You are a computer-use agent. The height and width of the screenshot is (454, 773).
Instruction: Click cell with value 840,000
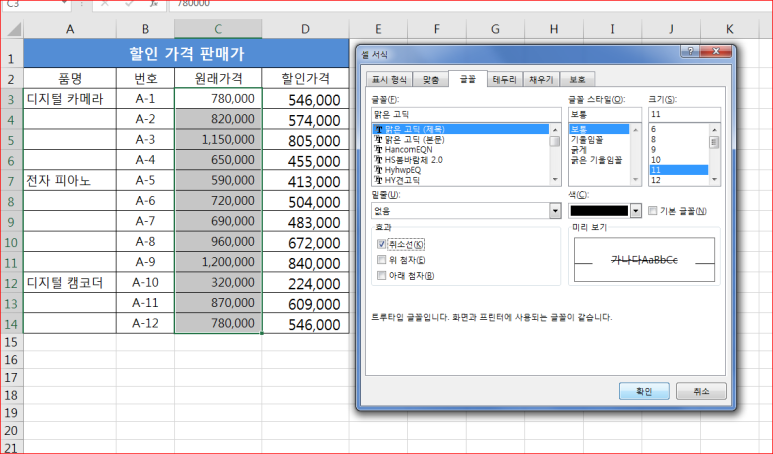tap(305, 262)
